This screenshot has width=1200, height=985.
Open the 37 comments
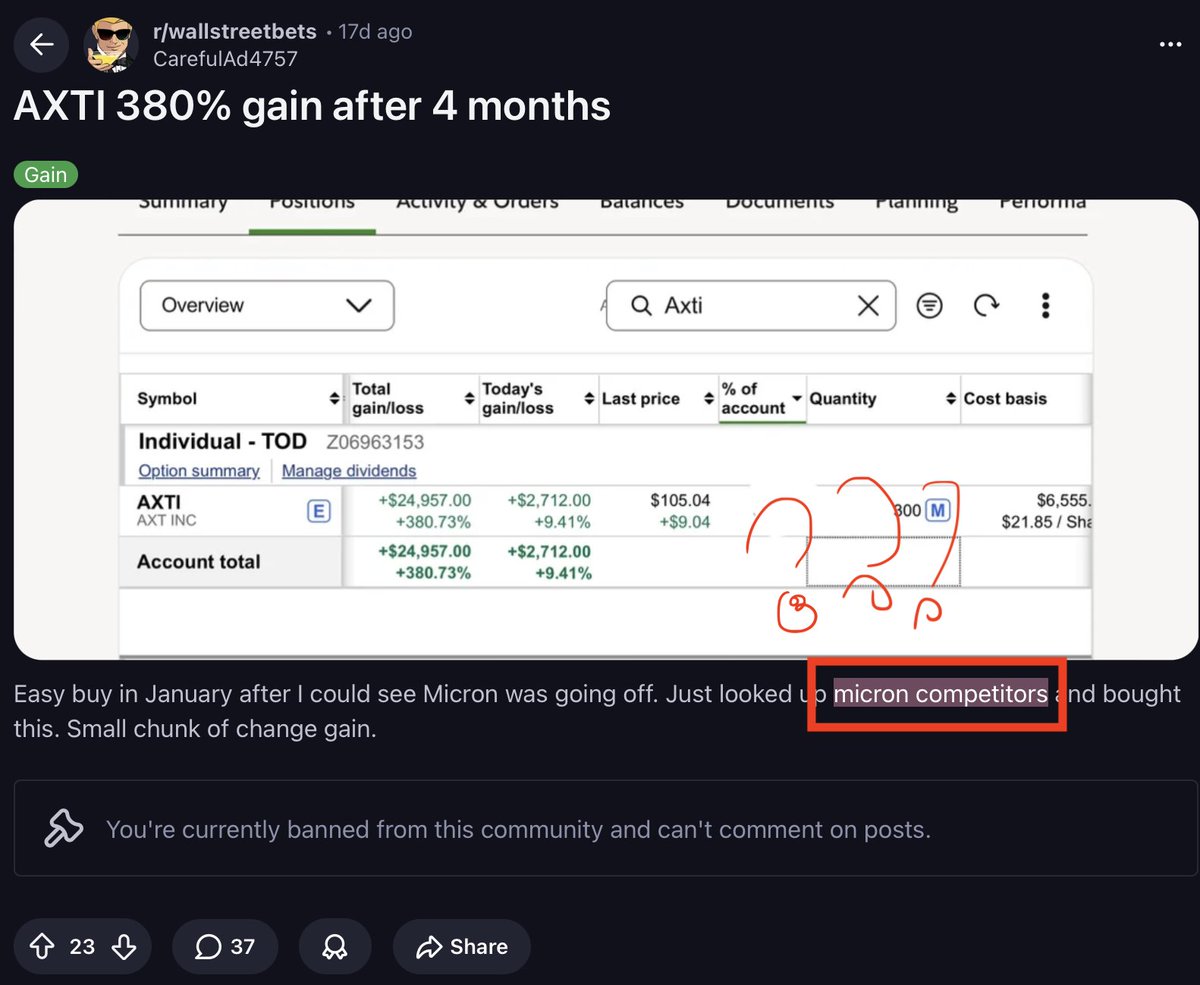coord(226,946)
